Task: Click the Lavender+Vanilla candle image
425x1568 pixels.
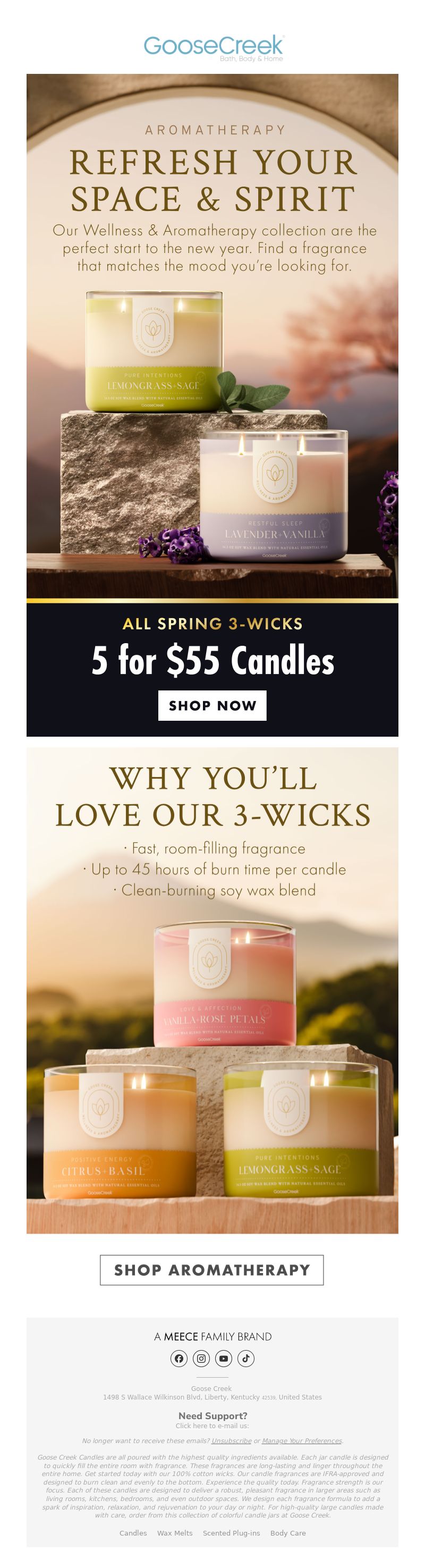Action: (274, 494)
